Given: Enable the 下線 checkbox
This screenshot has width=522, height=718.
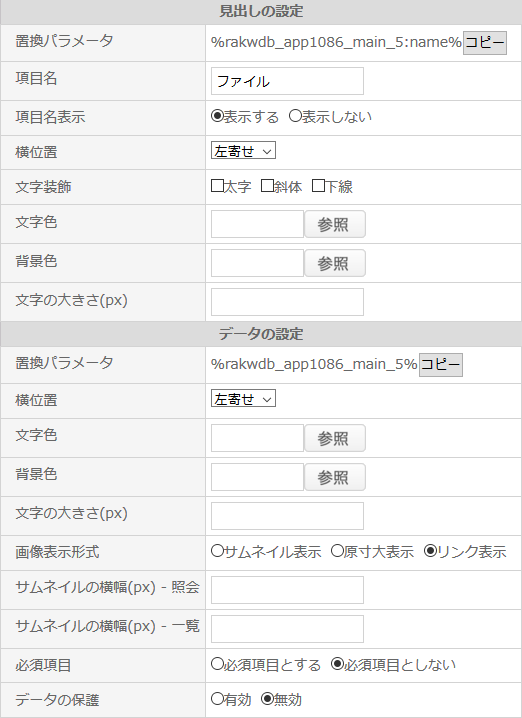Looking at the screenshot, I should pos(318,186).
